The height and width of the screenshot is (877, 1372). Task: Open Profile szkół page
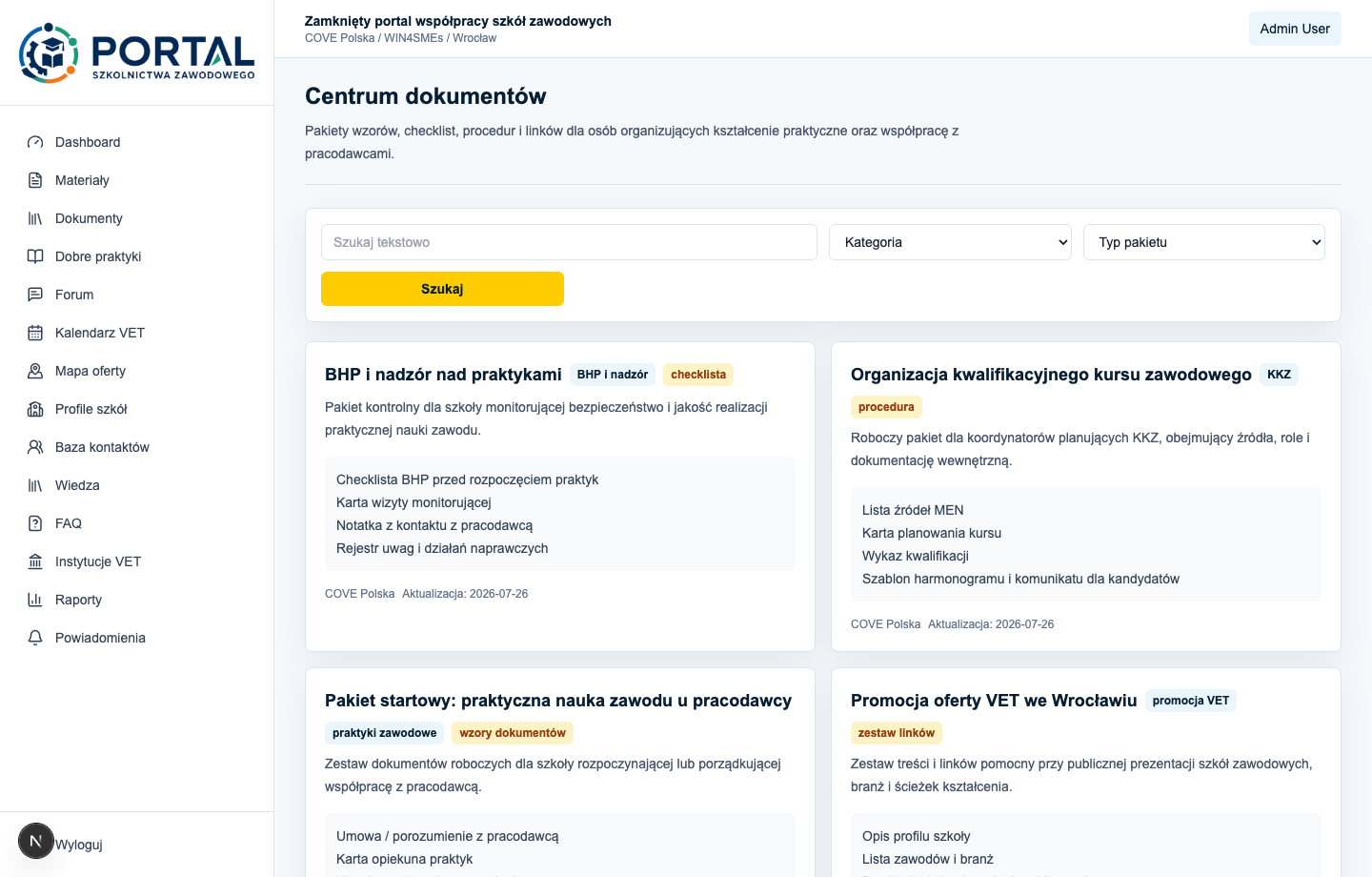point(137,409)
